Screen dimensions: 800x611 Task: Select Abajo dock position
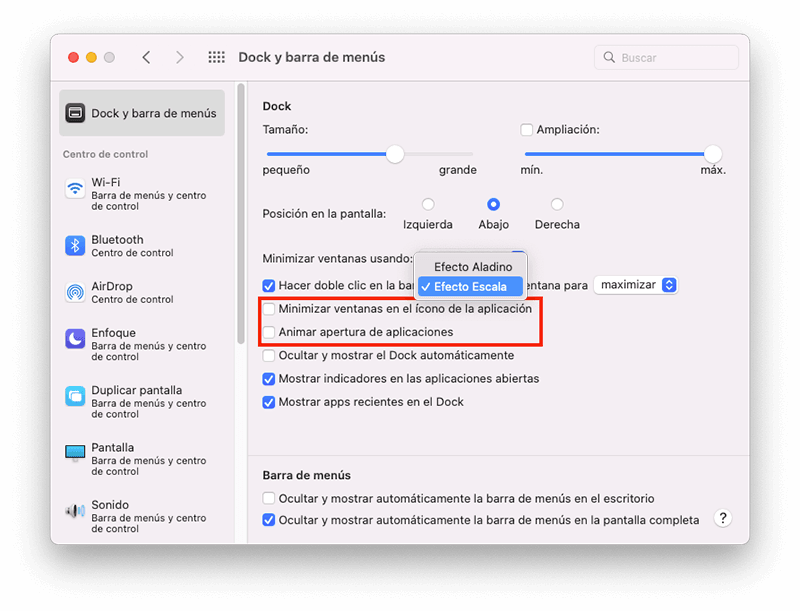point(493,205)
